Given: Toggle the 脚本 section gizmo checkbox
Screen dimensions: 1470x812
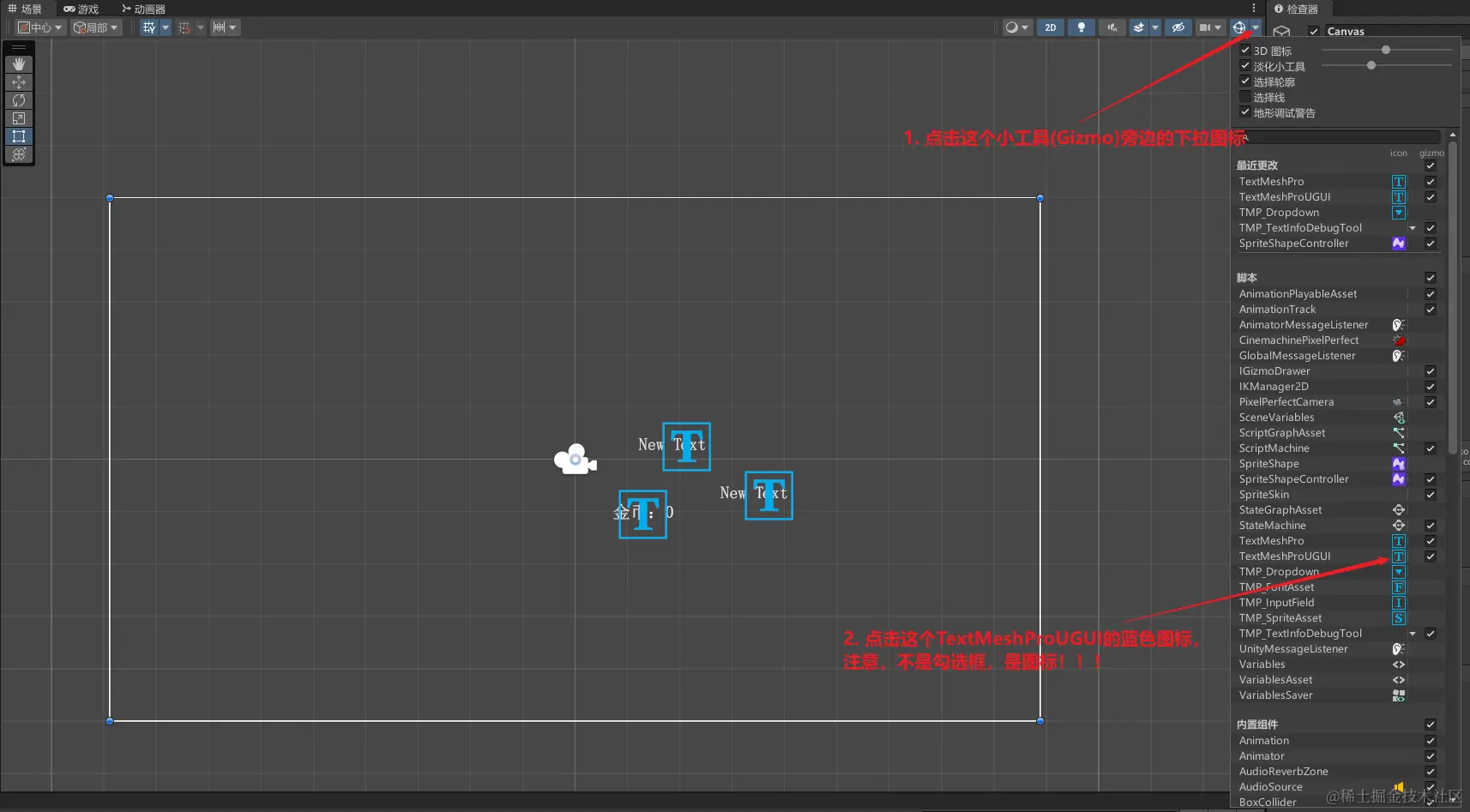Looking at the screenshot, I should pos(1431,278).
